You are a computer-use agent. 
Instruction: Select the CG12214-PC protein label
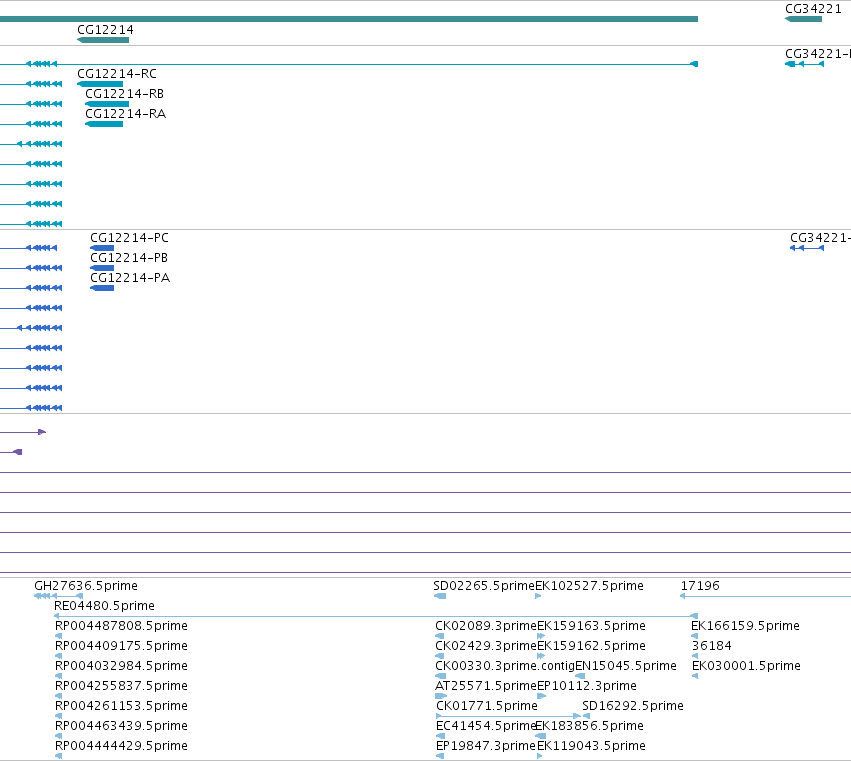129,238
